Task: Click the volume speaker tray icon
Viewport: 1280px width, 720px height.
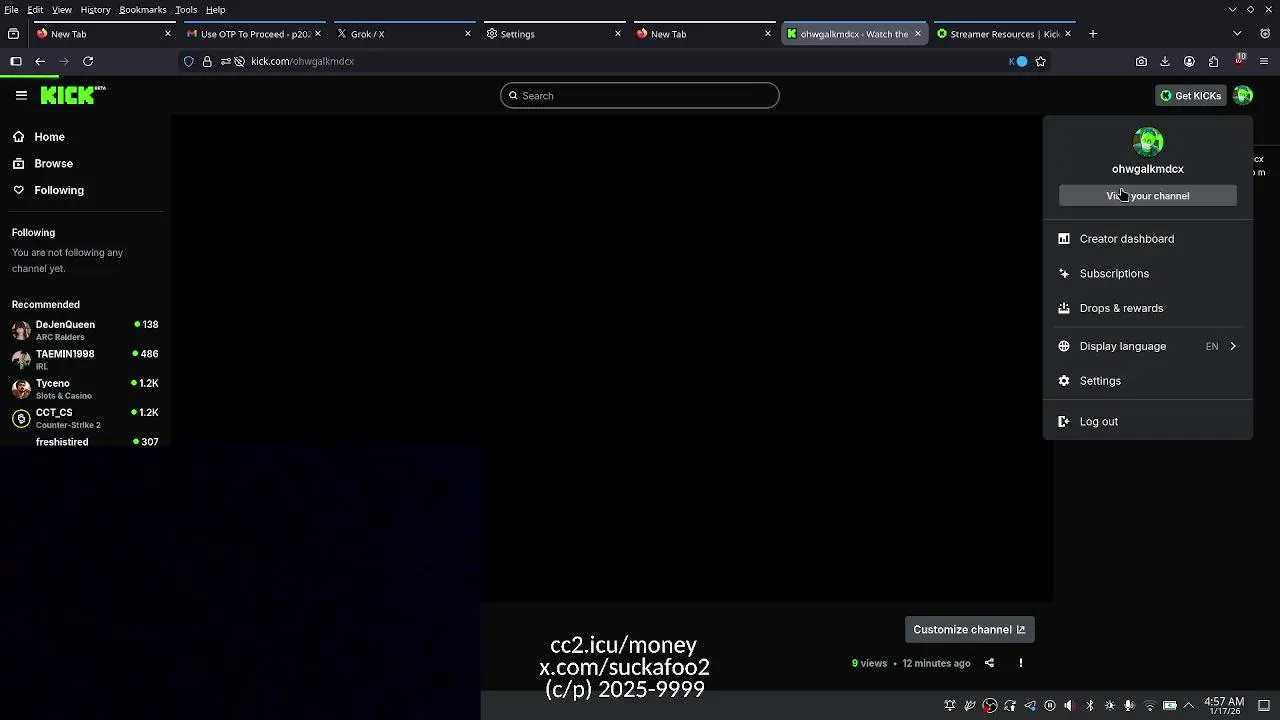Action: [1069, 705]
